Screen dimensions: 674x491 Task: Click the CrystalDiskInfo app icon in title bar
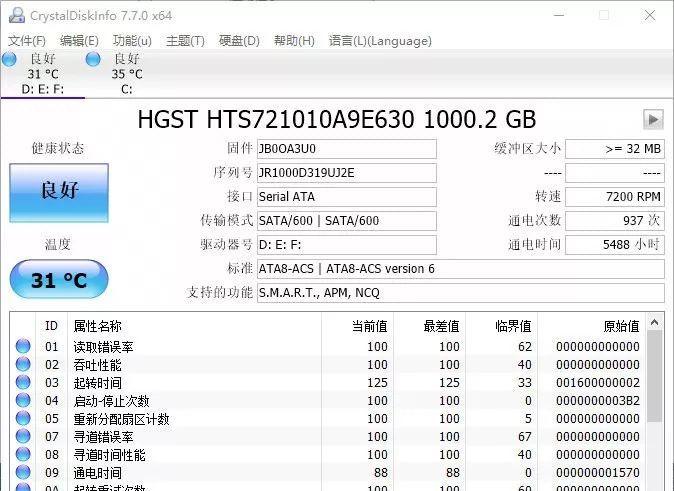(16, 15)
